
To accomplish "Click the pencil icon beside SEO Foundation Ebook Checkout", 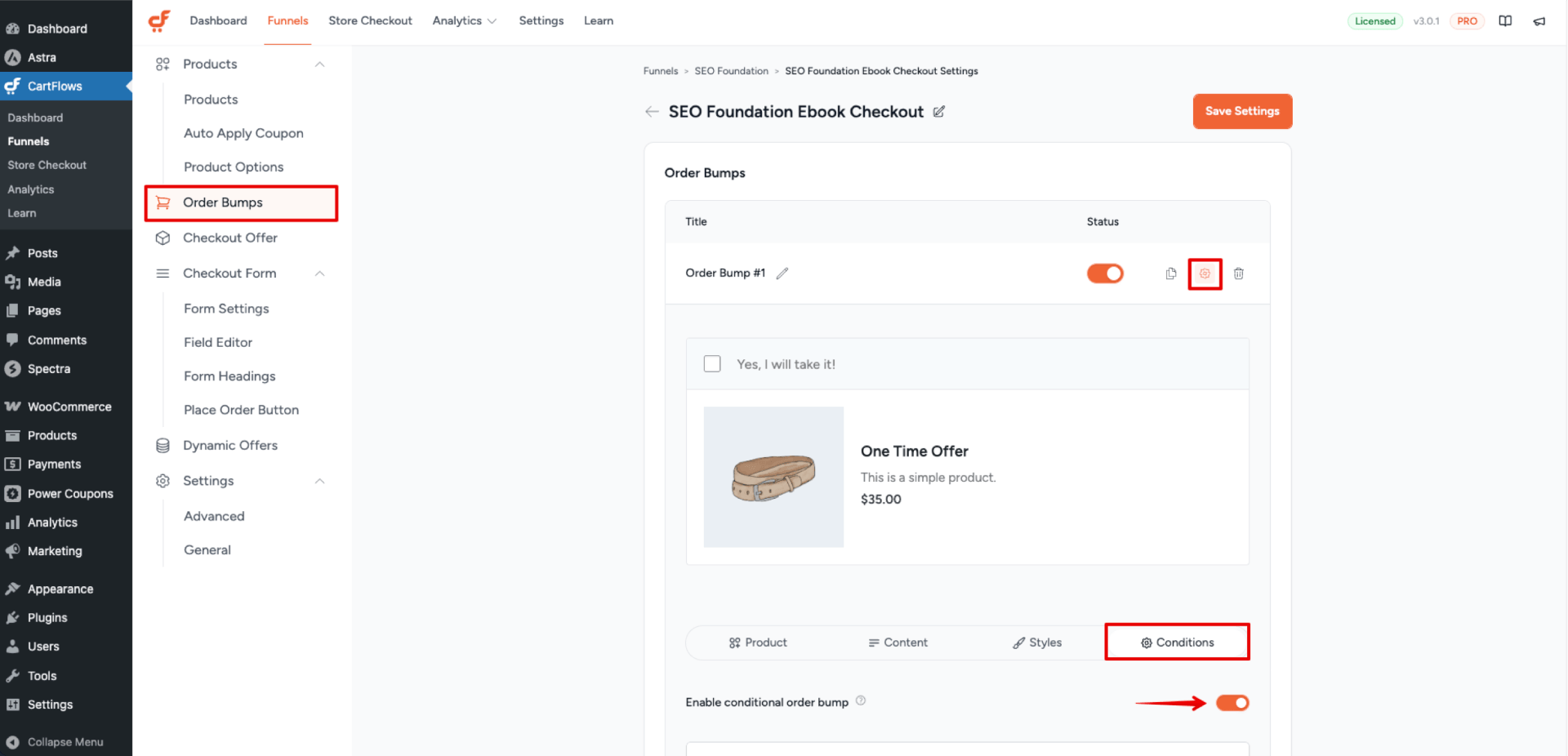I will click(x=939, y=112).
